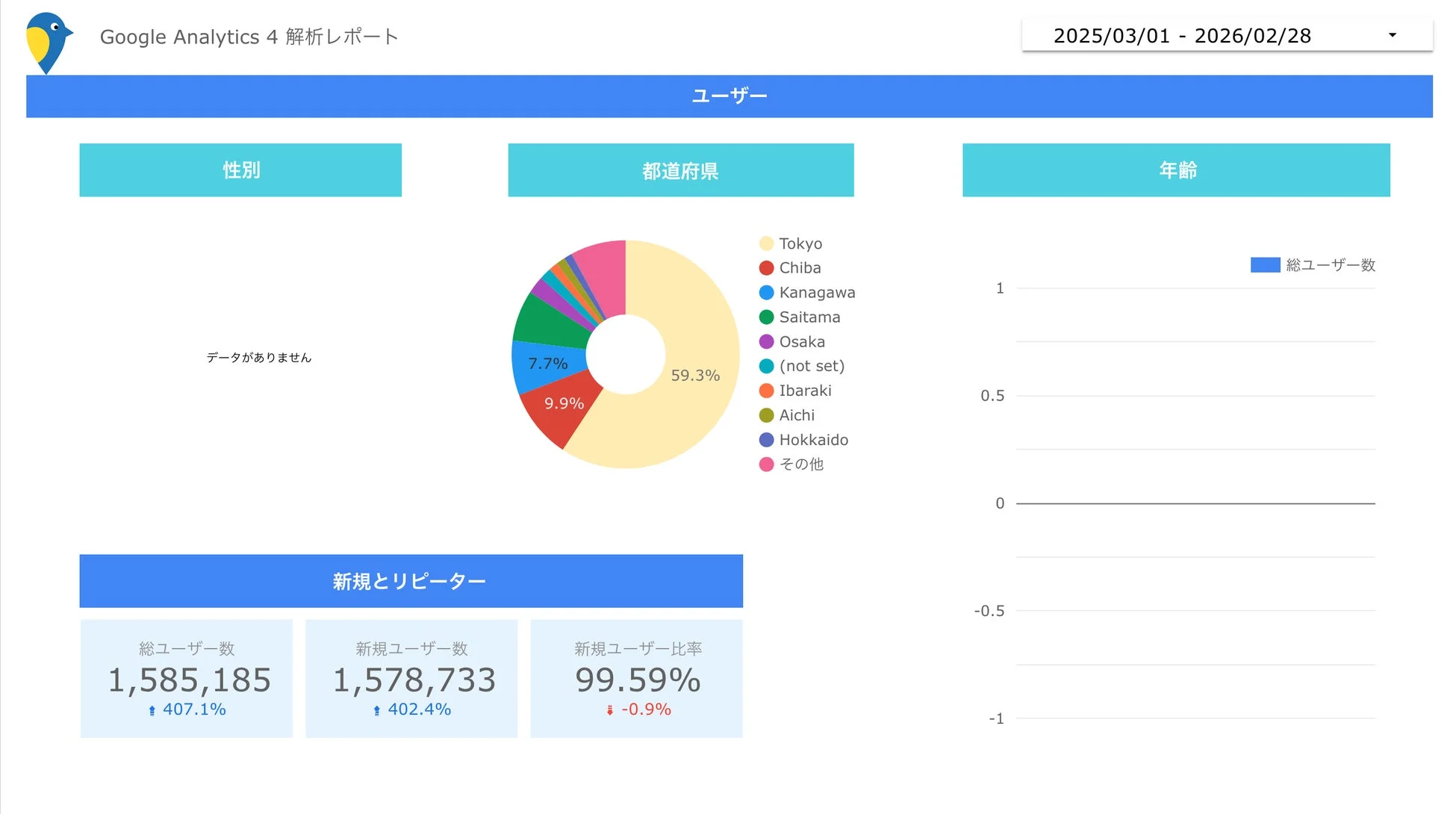This screenshot has width=1456, height=814.
Task: Click the ユーザー banner at the top
Action: click(x=728, y=96)
